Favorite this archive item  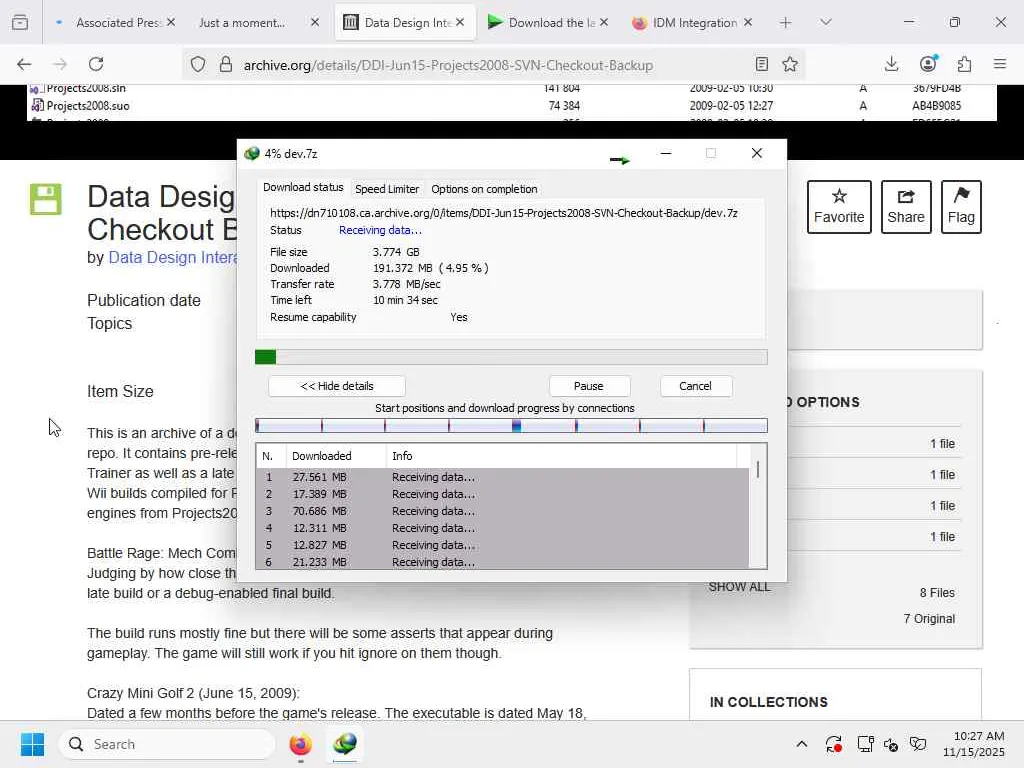(x=839, y=206)
